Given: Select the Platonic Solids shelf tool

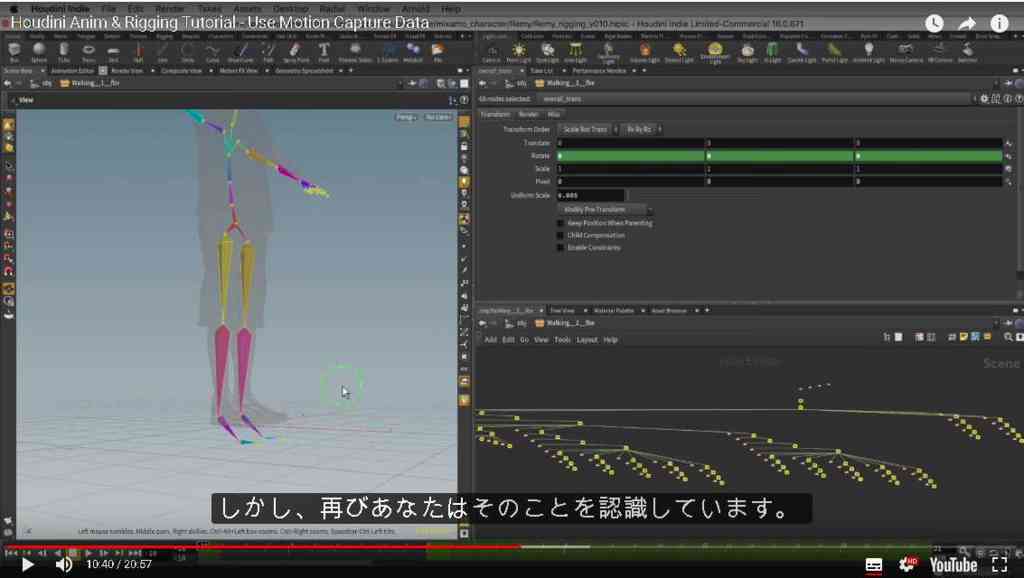Looking at the screenshot, I should click(355, 52).
